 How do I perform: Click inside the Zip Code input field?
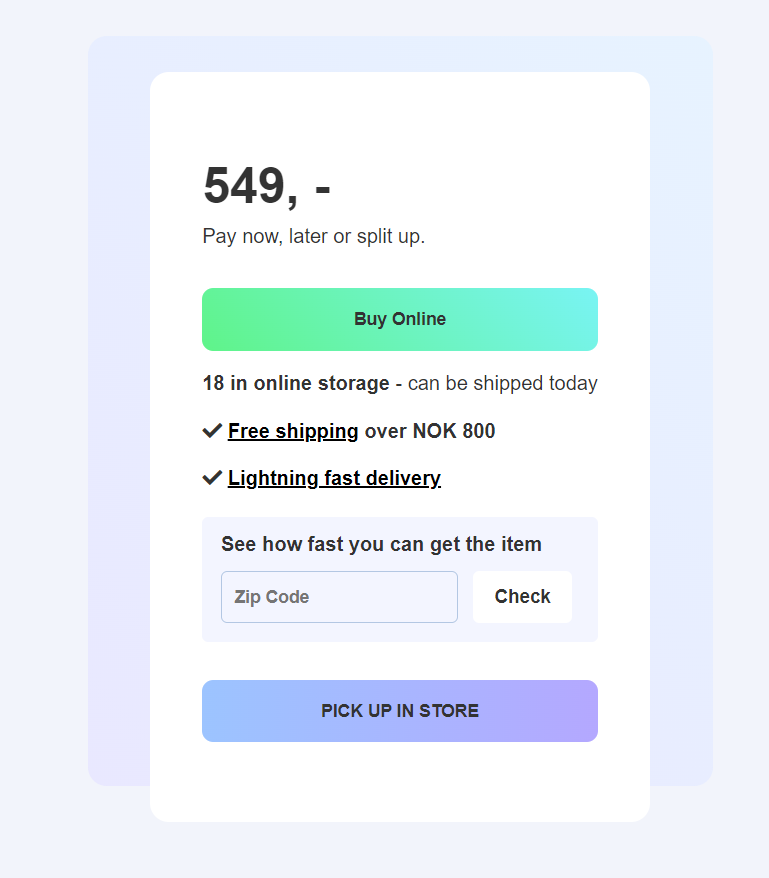click(339, 596)
